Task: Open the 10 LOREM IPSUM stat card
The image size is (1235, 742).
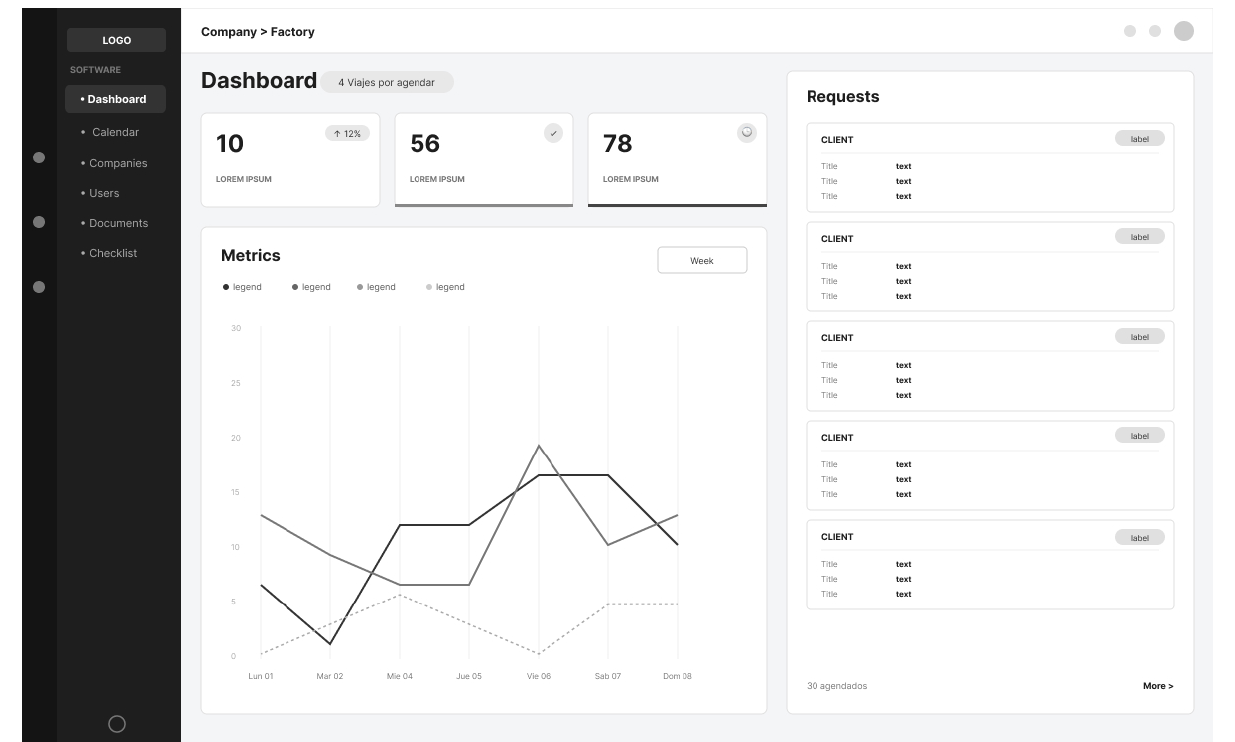Action: 290,160
